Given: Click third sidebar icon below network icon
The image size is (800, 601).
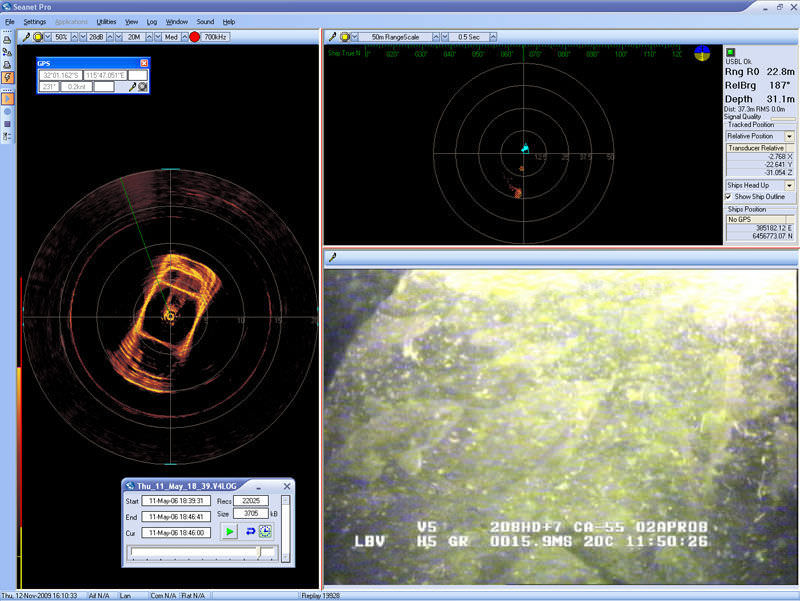Looking at the screenshot, I should [7, 65].
